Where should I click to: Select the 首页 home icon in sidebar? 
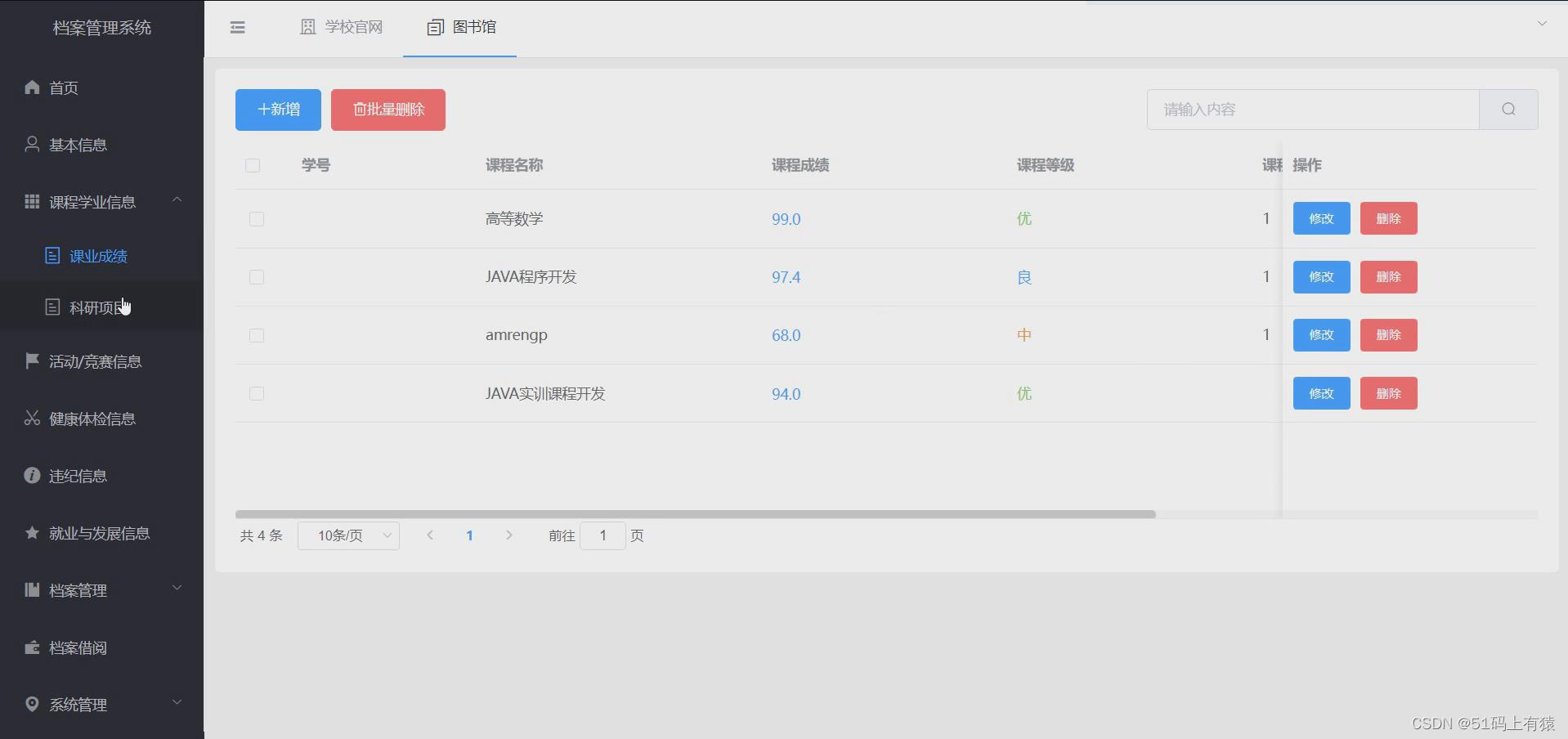(32, 87)
